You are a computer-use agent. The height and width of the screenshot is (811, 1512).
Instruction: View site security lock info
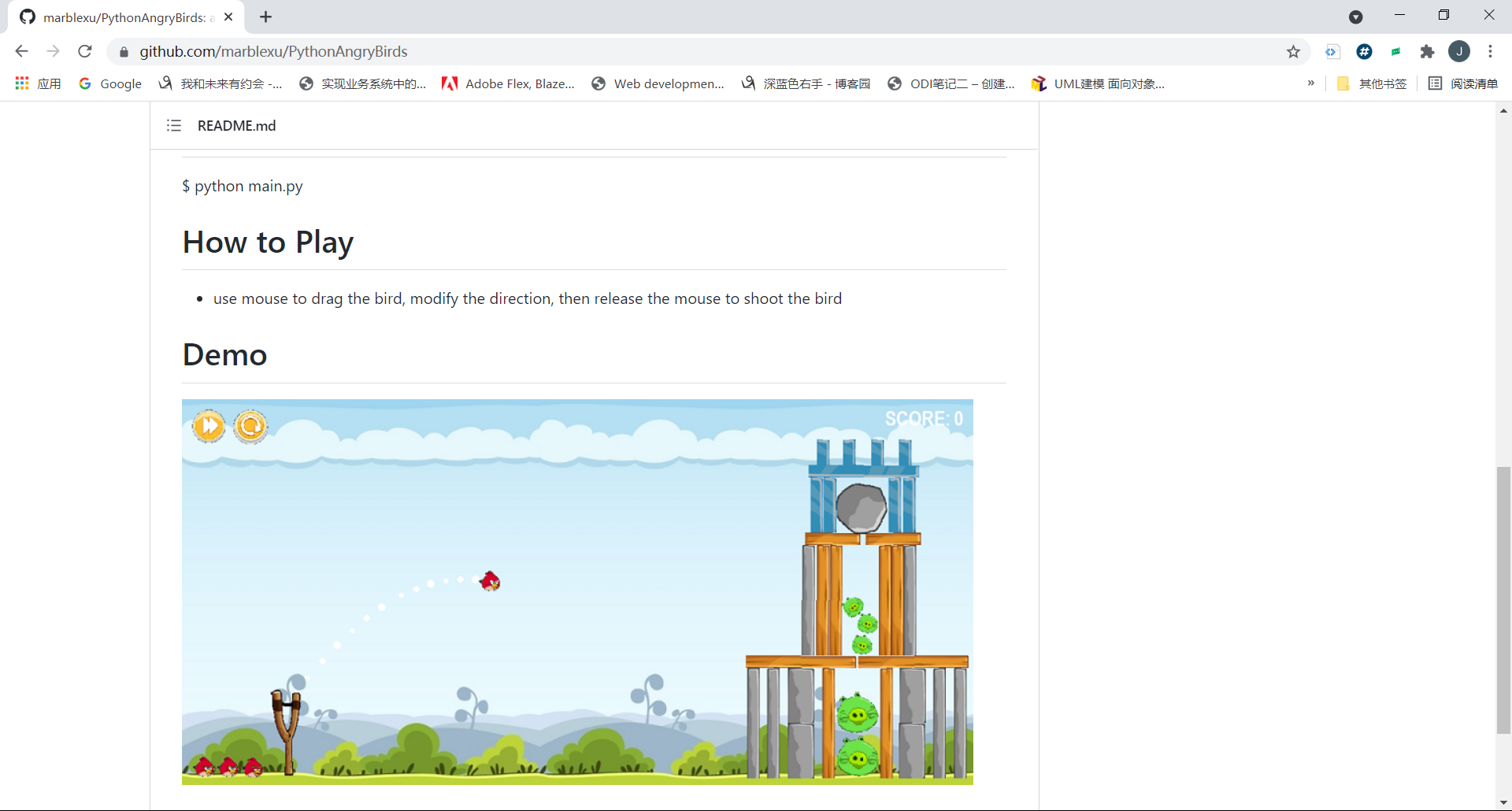click(123, 52)
